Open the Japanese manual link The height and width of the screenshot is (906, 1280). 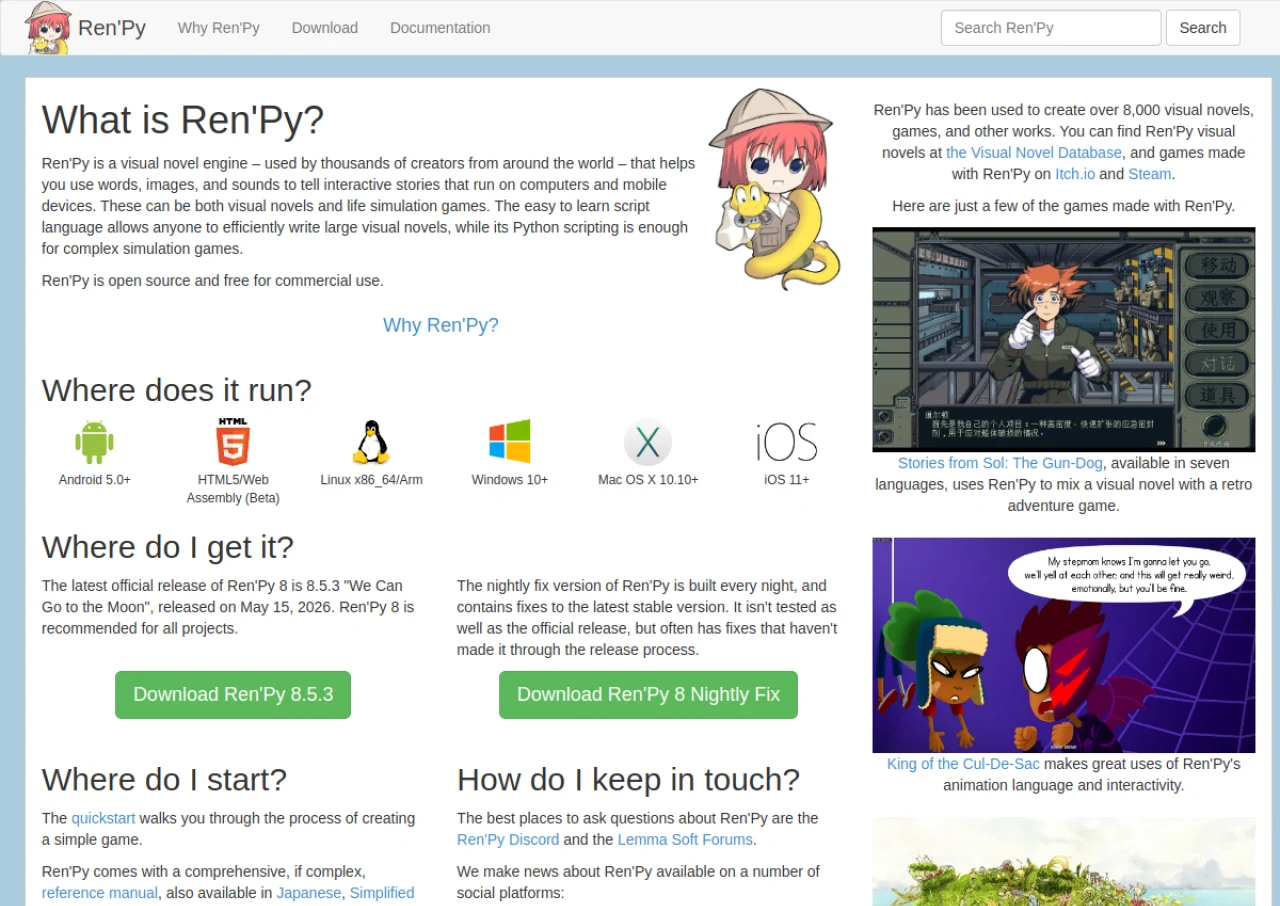(309, 893)
